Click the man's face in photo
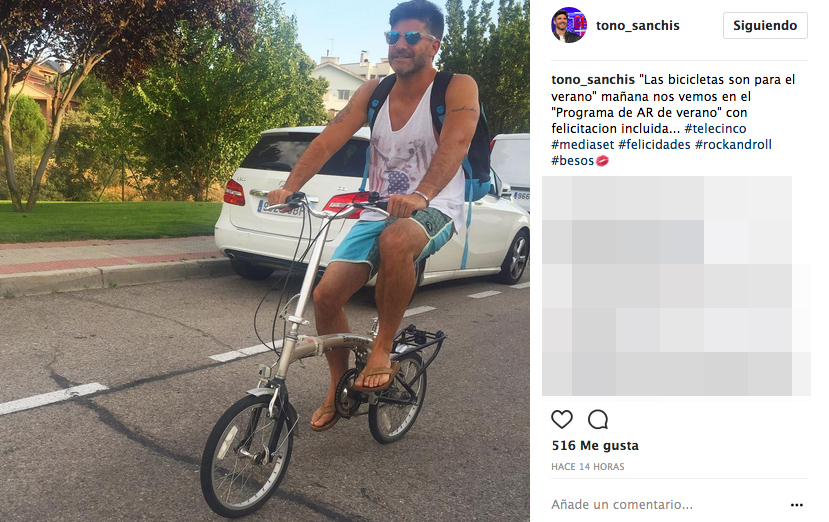829x522 pixels. 410,45
